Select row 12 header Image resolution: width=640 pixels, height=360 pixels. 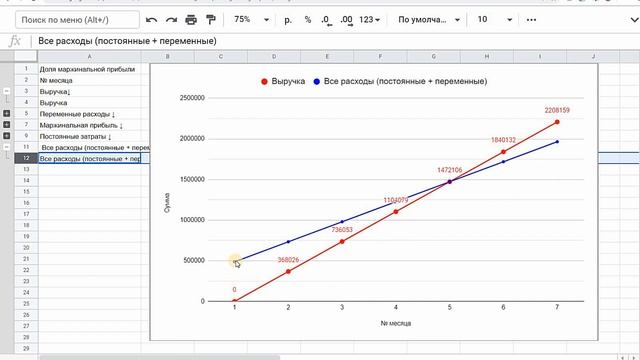coord(26,158)
